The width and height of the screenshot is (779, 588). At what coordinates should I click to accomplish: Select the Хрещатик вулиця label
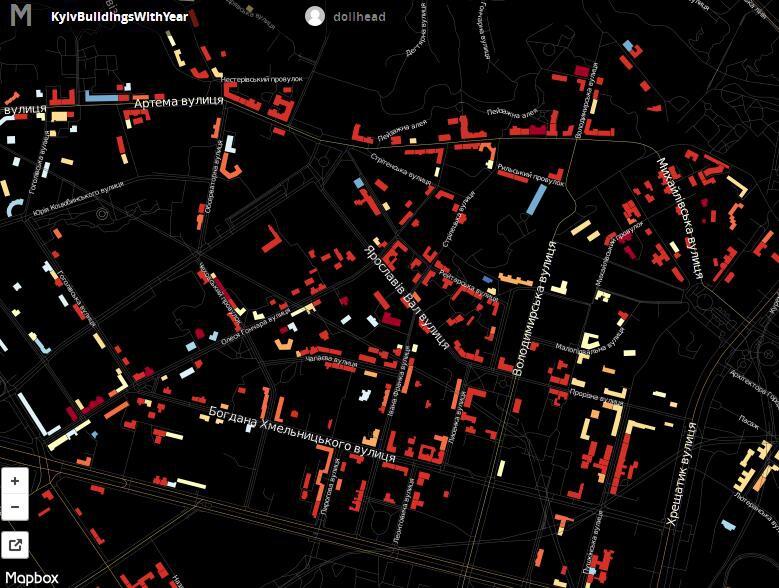tap(680, 474)
